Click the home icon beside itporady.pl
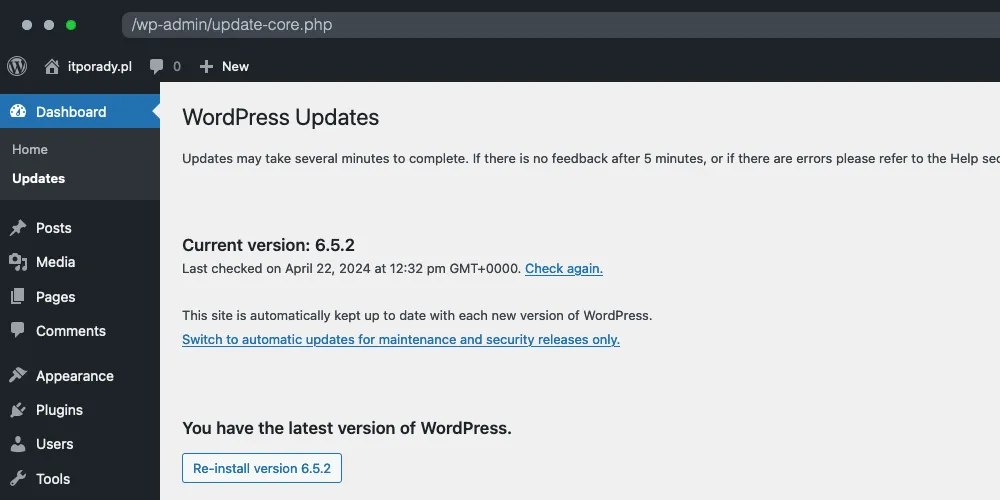This screenshot has width=1000, height=500. click(x=52, y=66)
